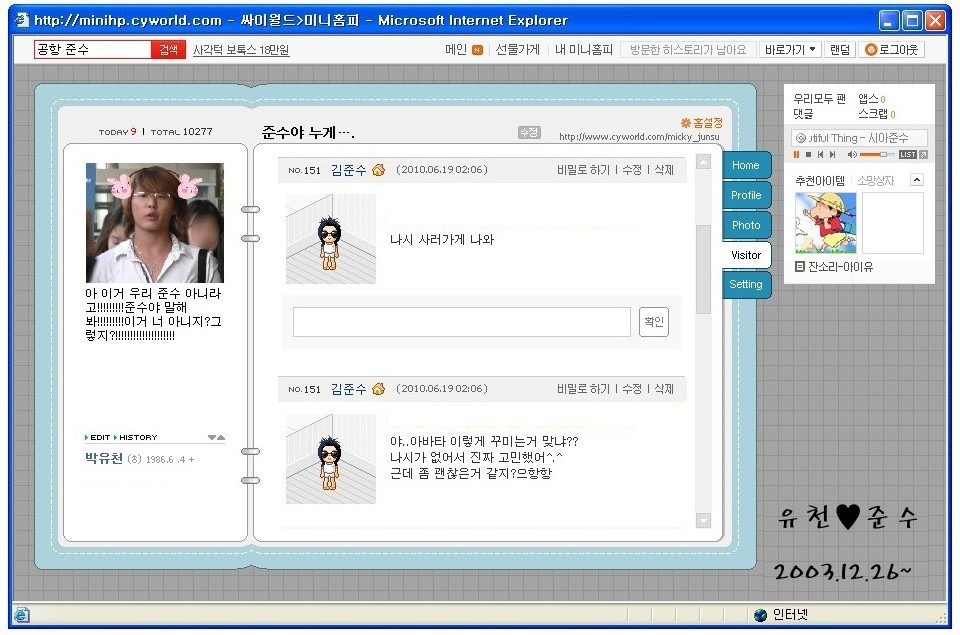
Task: Click the down triangle beside HISTORY
Action: click(x=212, y=437)
